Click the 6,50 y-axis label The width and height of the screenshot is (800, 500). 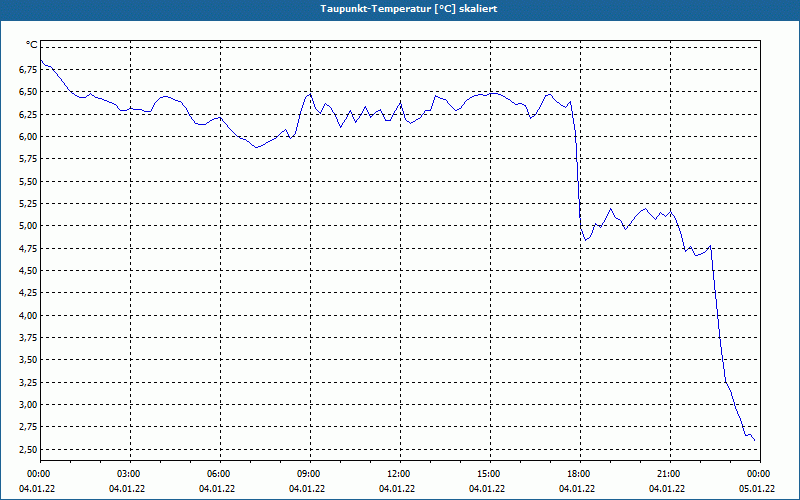coord(28,92)
